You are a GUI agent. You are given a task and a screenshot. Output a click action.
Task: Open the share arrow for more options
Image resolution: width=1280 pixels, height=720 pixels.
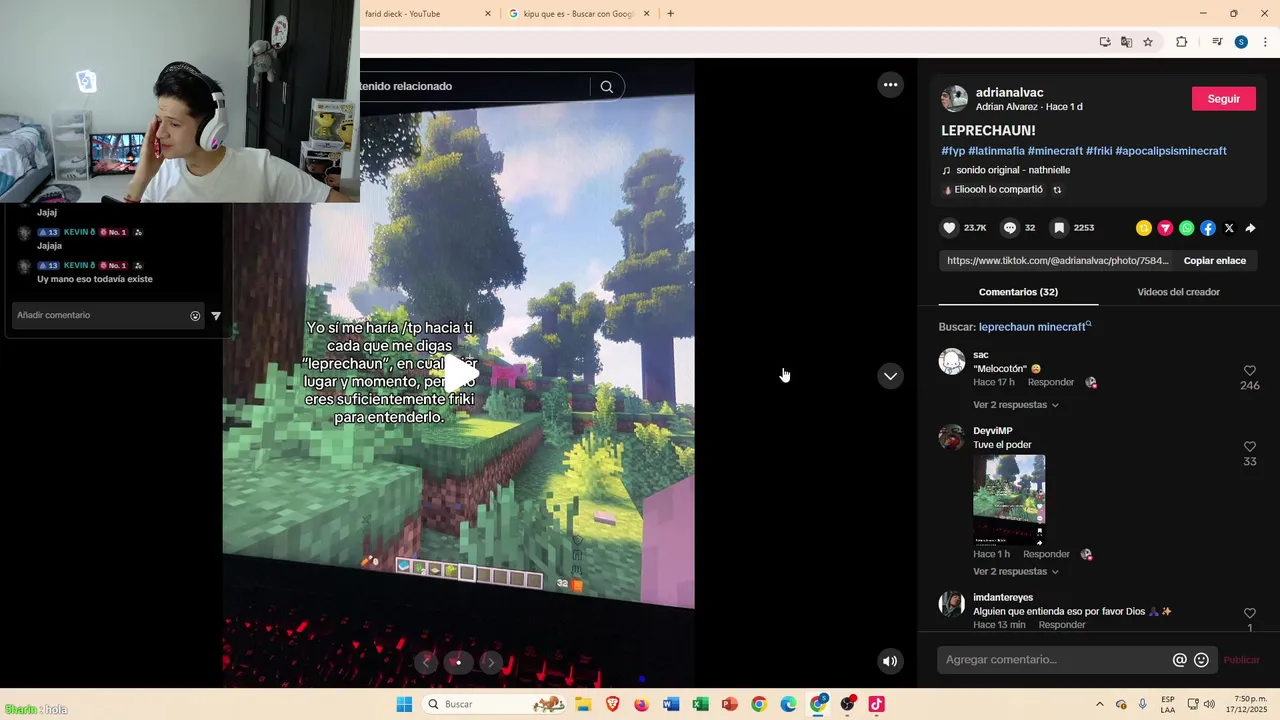[1250, 228]
